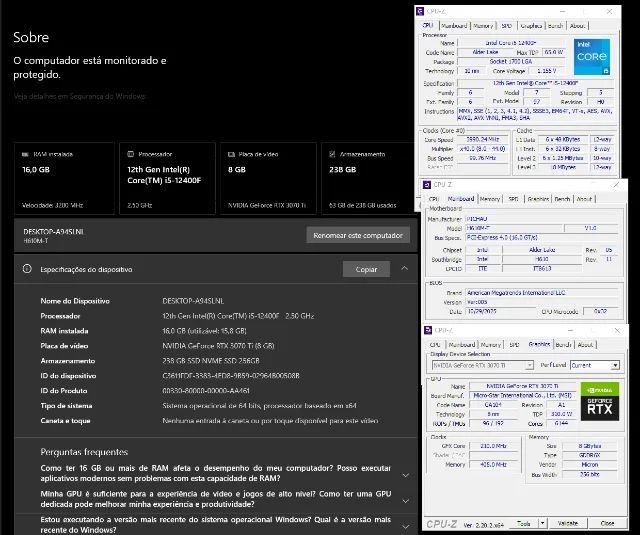Click the Intel Core logo in CPU-Z

click(592, 56)
